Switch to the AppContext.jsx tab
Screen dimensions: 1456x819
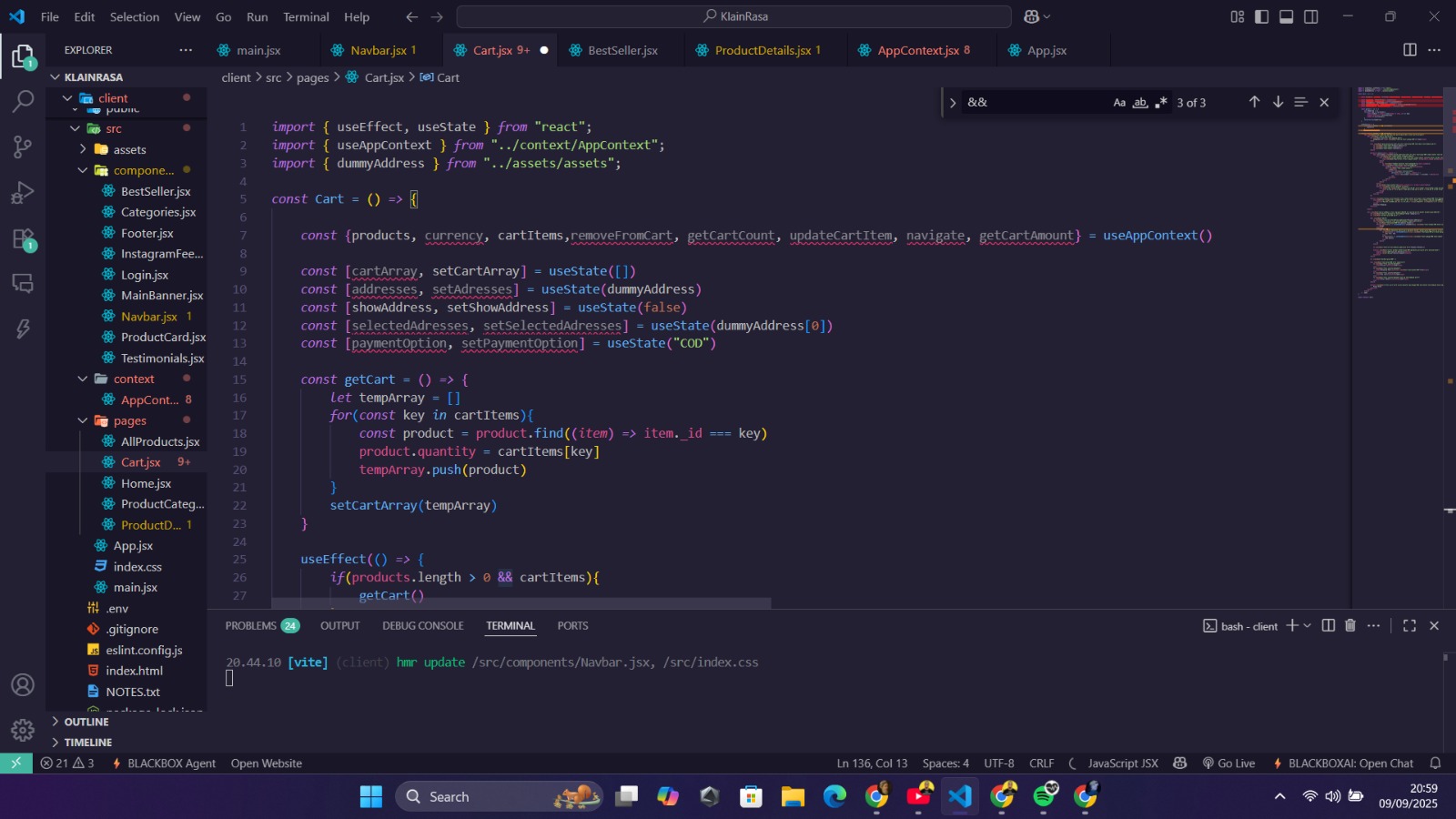917,50
